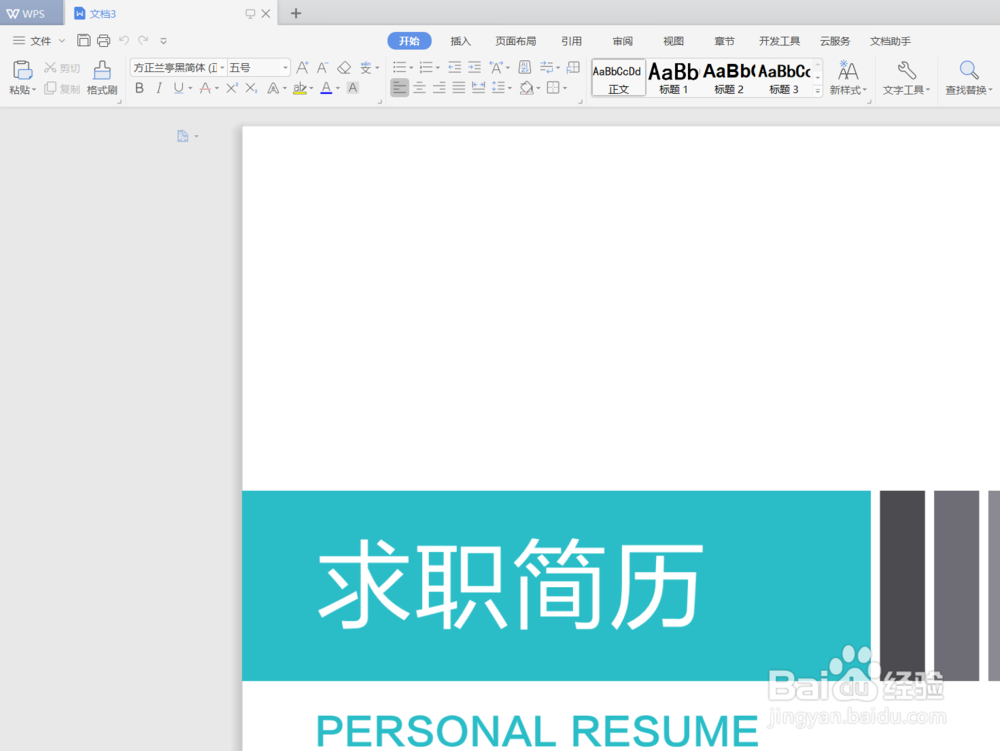Open the text tools (文字工具) wrench
Screen dimensions: 1000x751
(x=906, y=77)
